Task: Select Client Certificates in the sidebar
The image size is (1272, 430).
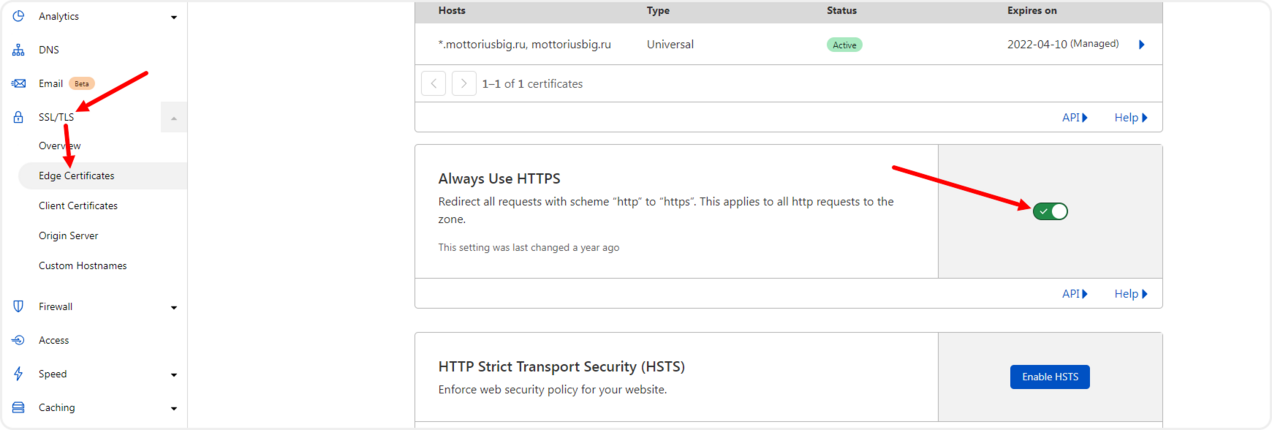Action: 78,206
